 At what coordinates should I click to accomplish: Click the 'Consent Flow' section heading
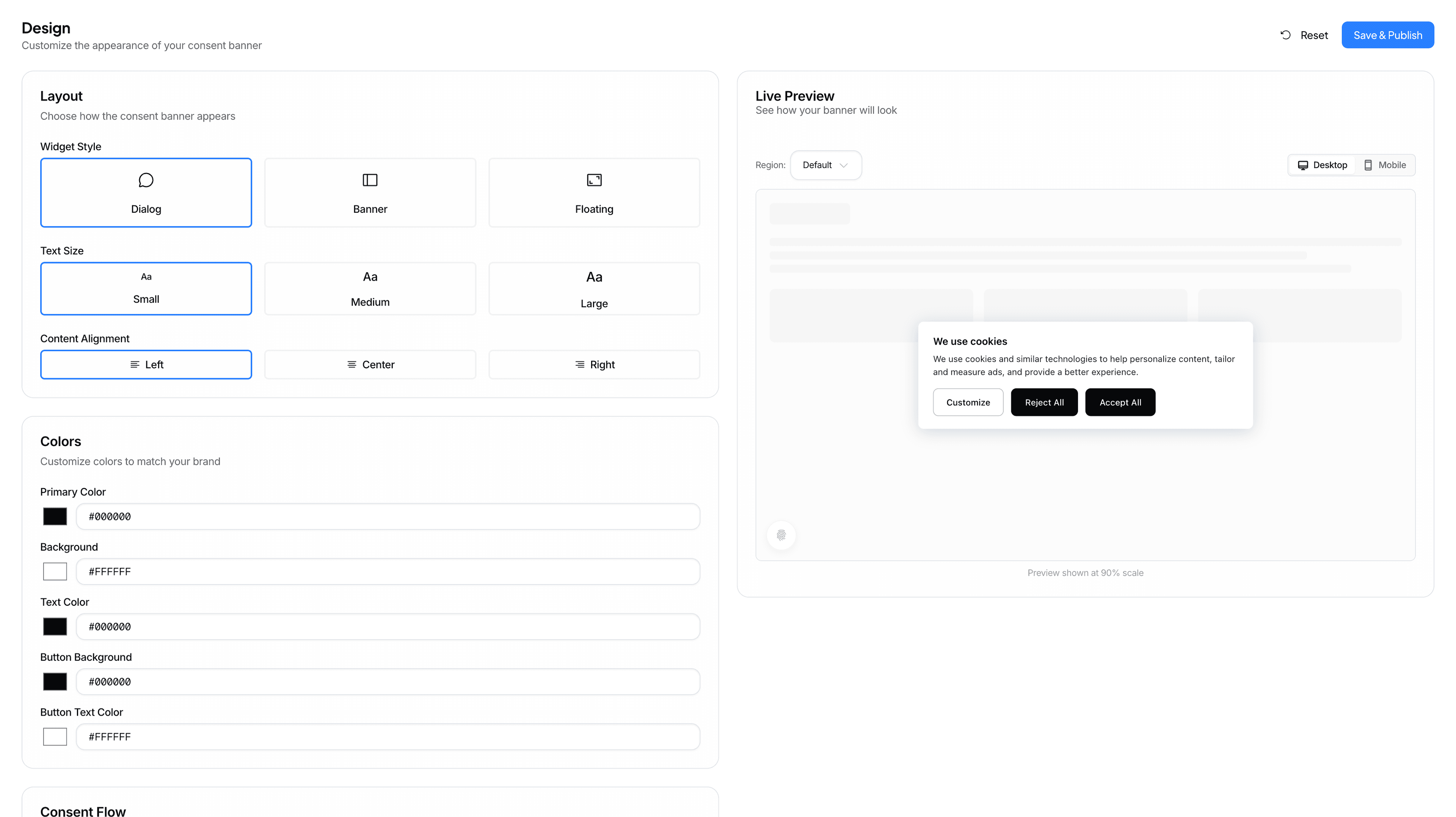(83, 811)
